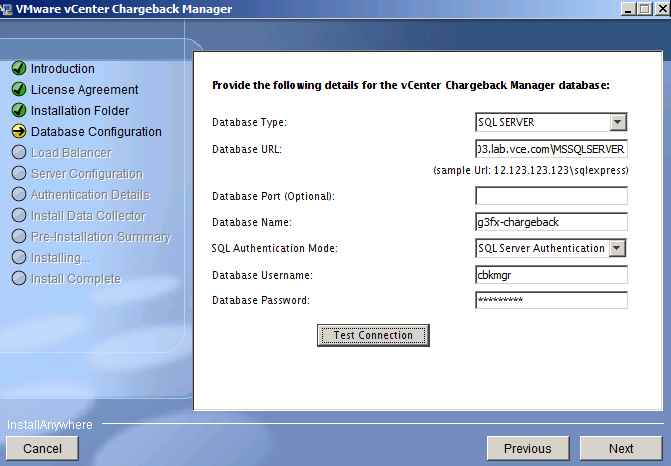671x466 pixels.
Task: Click the Installing... step label
Action: coord(59,258)
